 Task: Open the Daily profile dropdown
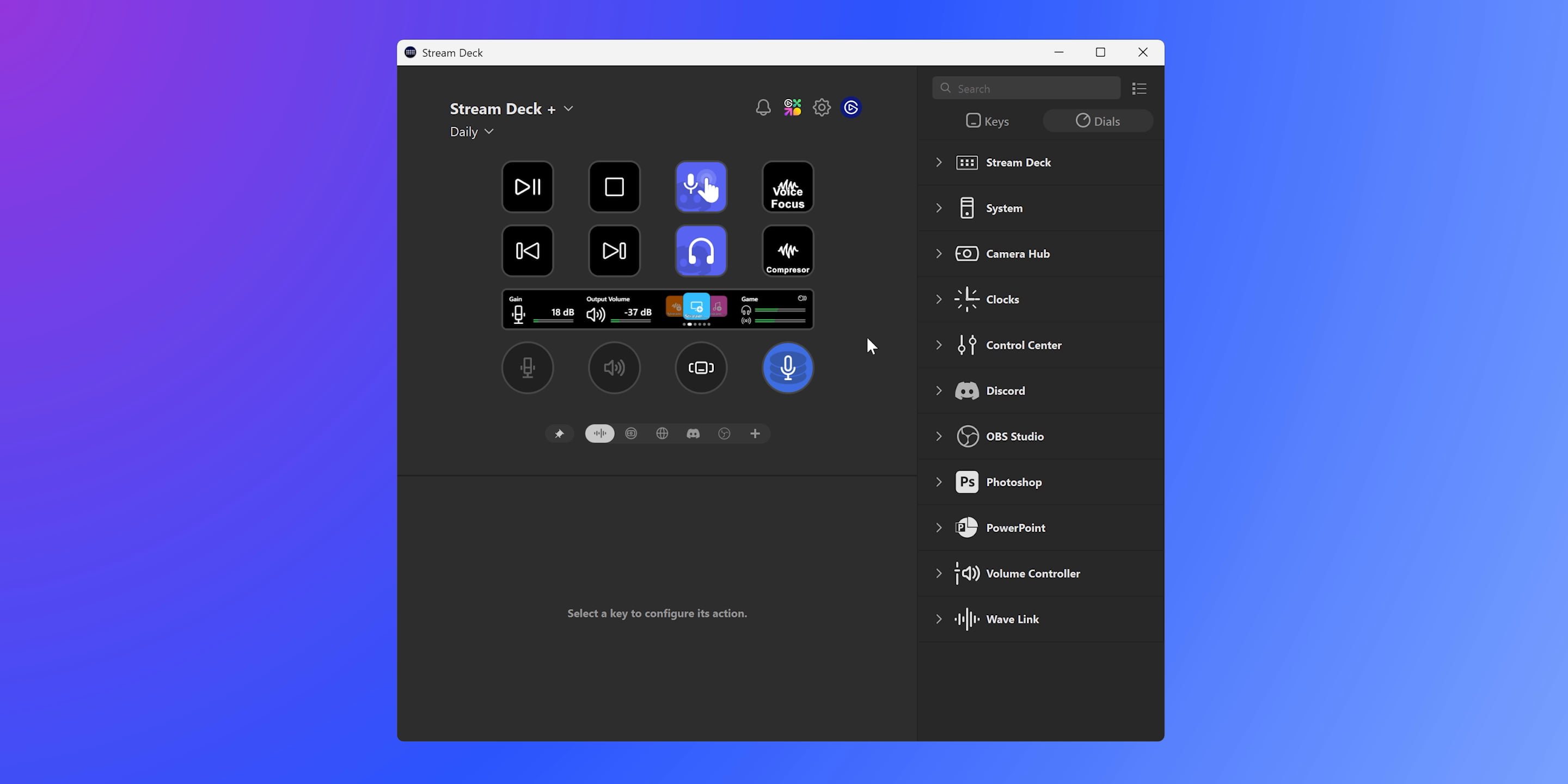point(471,131)
